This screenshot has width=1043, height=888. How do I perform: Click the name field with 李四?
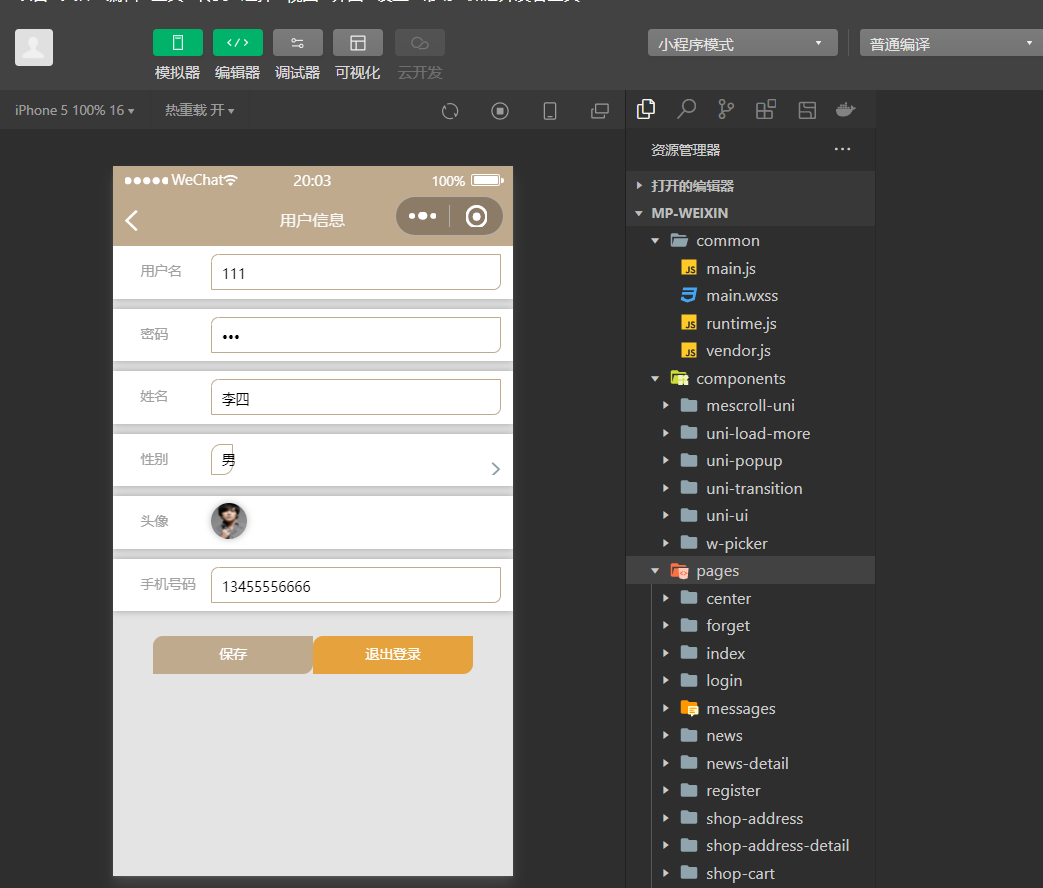[356, 397]
